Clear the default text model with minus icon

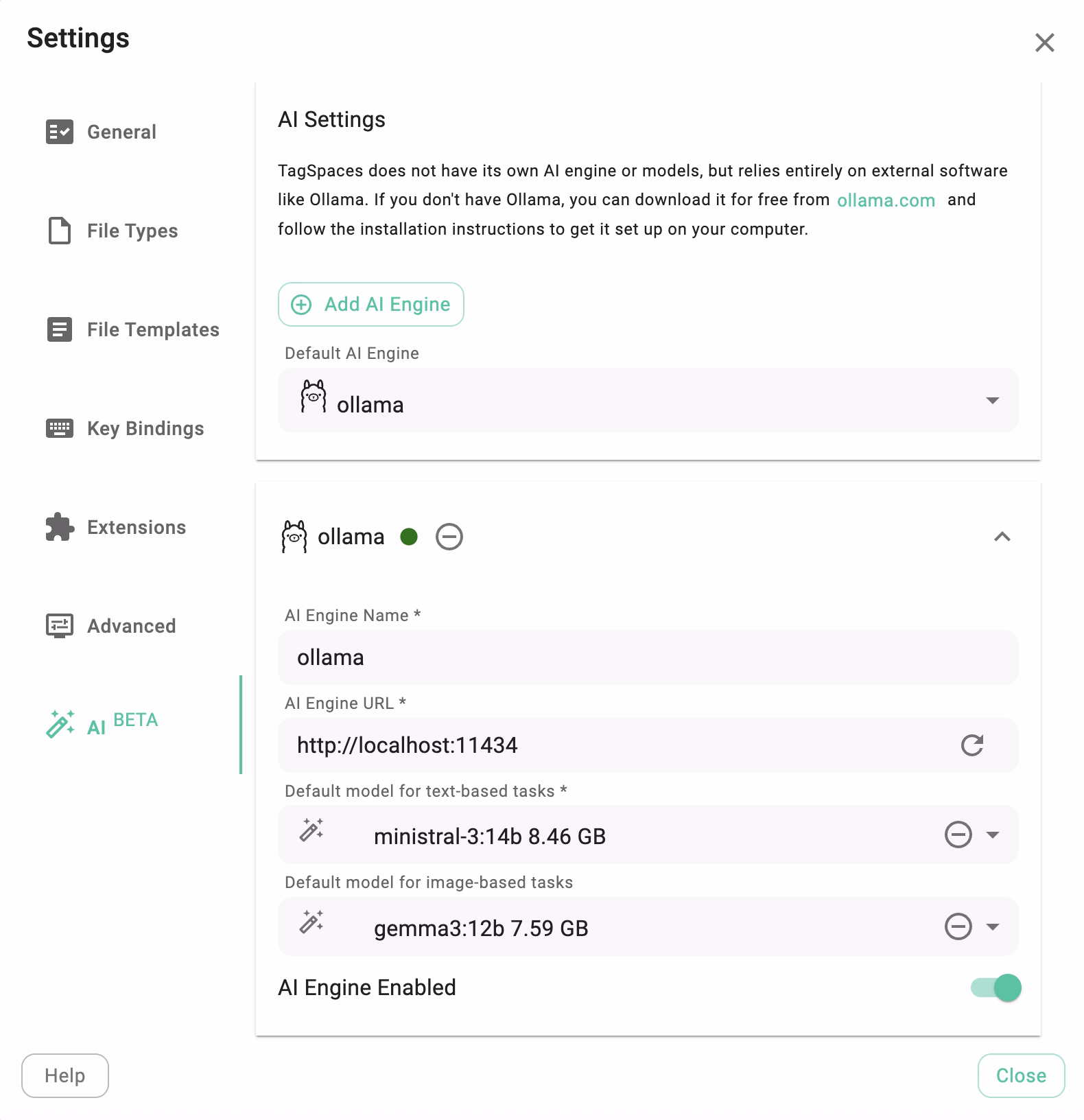pyautogui.click(x=958, y=835)
